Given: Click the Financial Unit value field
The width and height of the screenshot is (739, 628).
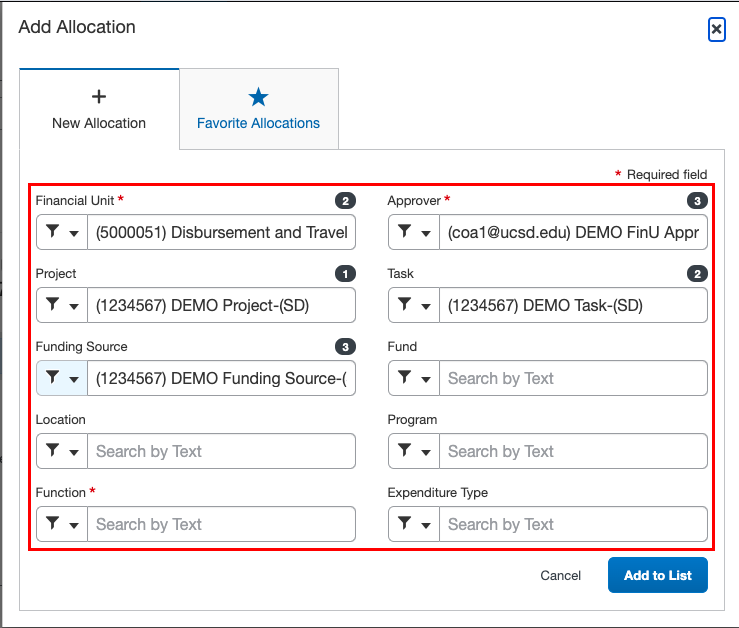Looking at the screenshot, I should coord(221,232).
